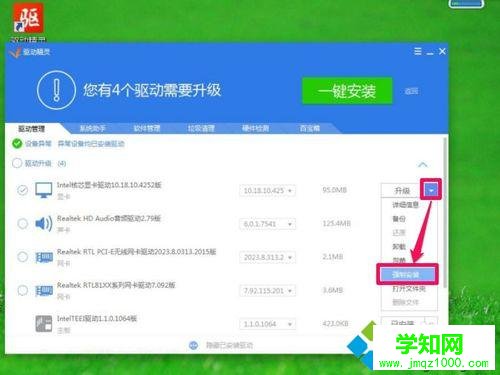
Task: Click the network card icon for Realtek RTL PCI-E
Action: tap(44, 257)
